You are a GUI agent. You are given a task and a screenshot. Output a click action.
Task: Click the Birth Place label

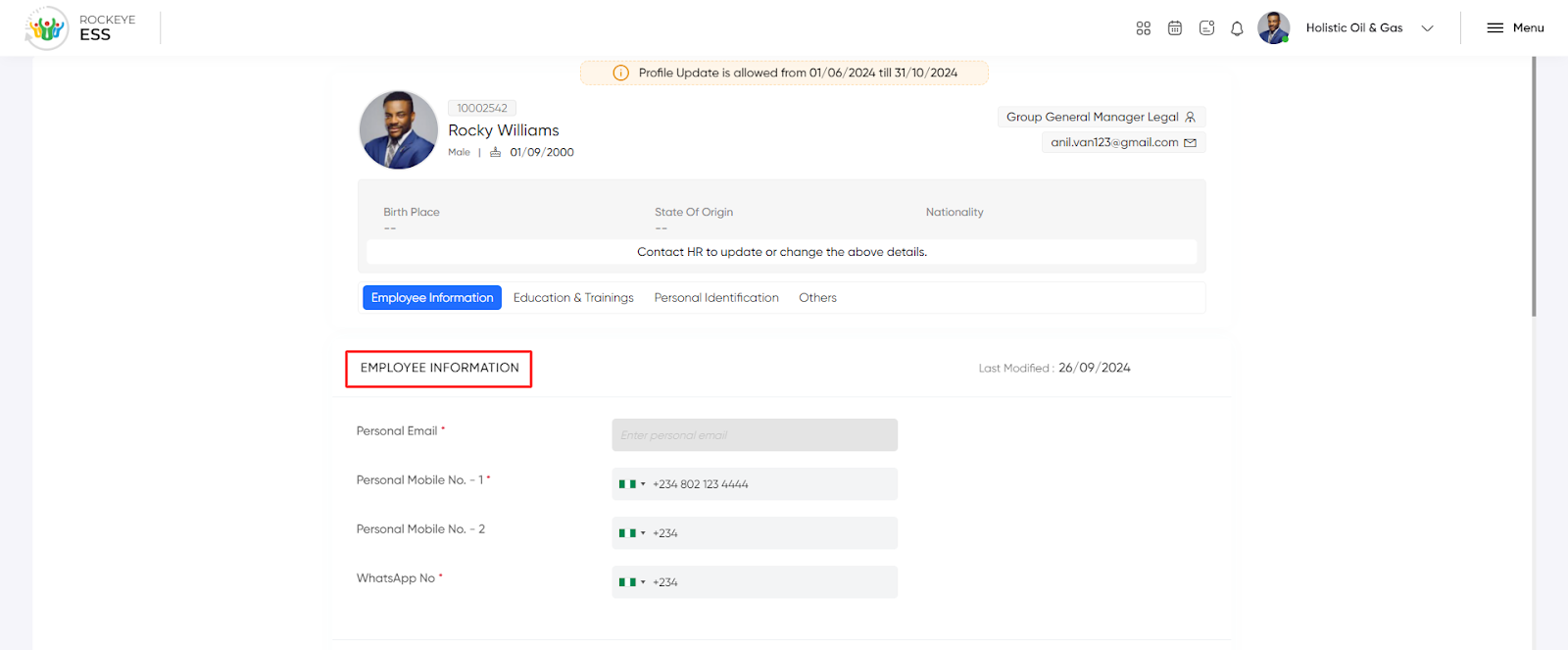[412, 212]
